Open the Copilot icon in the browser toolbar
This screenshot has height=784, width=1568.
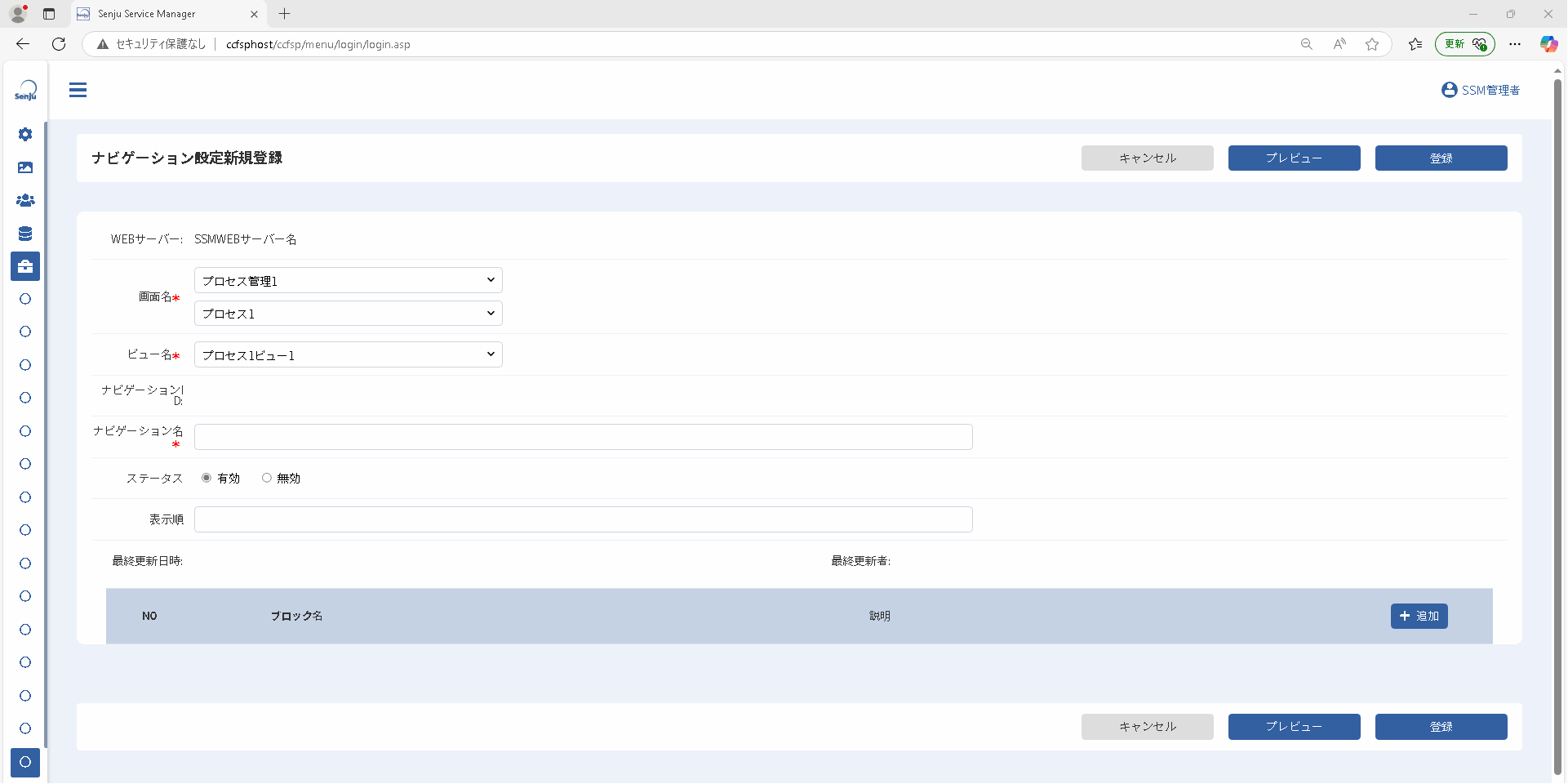coord(1548,44)
